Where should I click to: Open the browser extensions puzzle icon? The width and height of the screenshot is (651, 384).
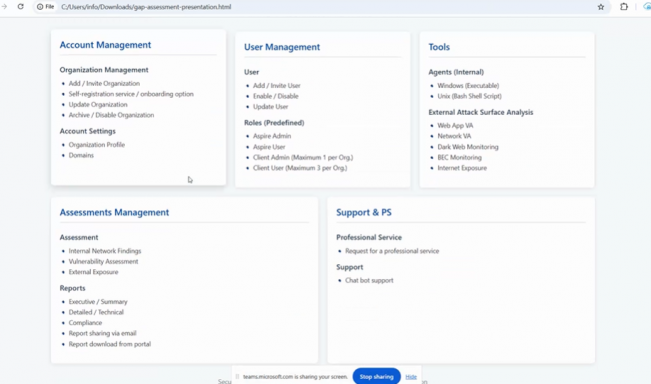[624, 7]
